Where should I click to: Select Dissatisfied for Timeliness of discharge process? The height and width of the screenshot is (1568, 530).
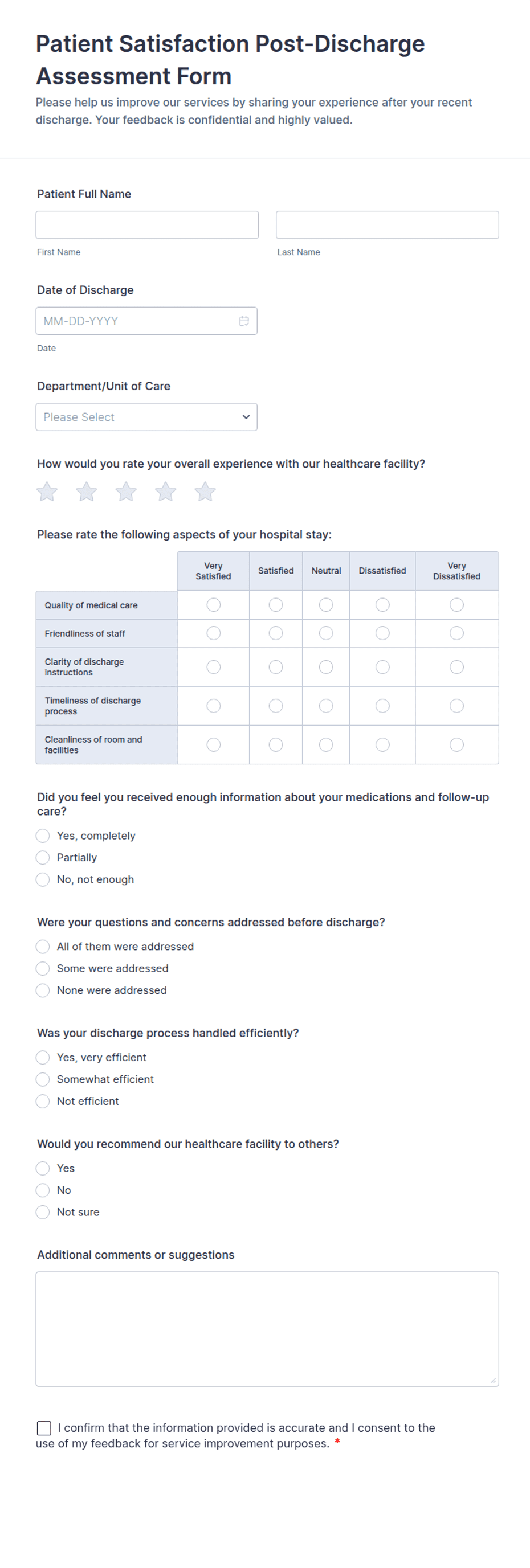point(382,706)
